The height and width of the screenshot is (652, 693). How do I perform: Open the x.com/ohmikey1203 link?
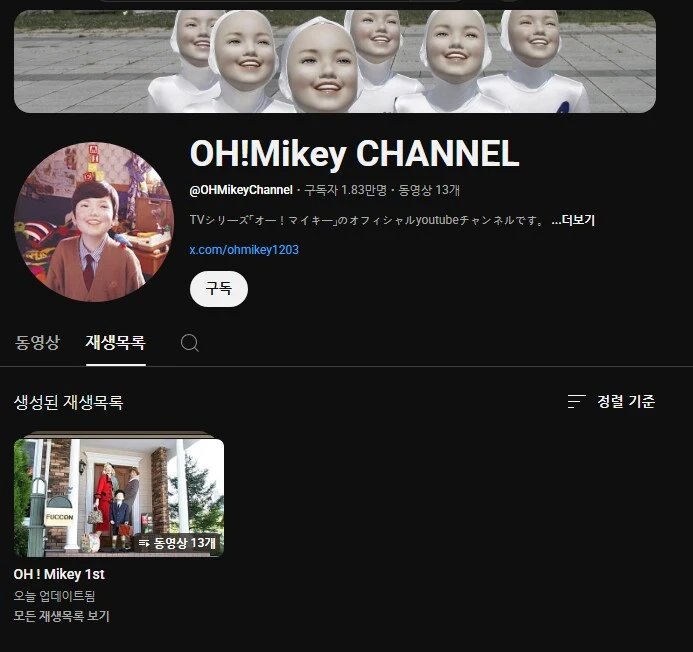(x=244, y=250)
